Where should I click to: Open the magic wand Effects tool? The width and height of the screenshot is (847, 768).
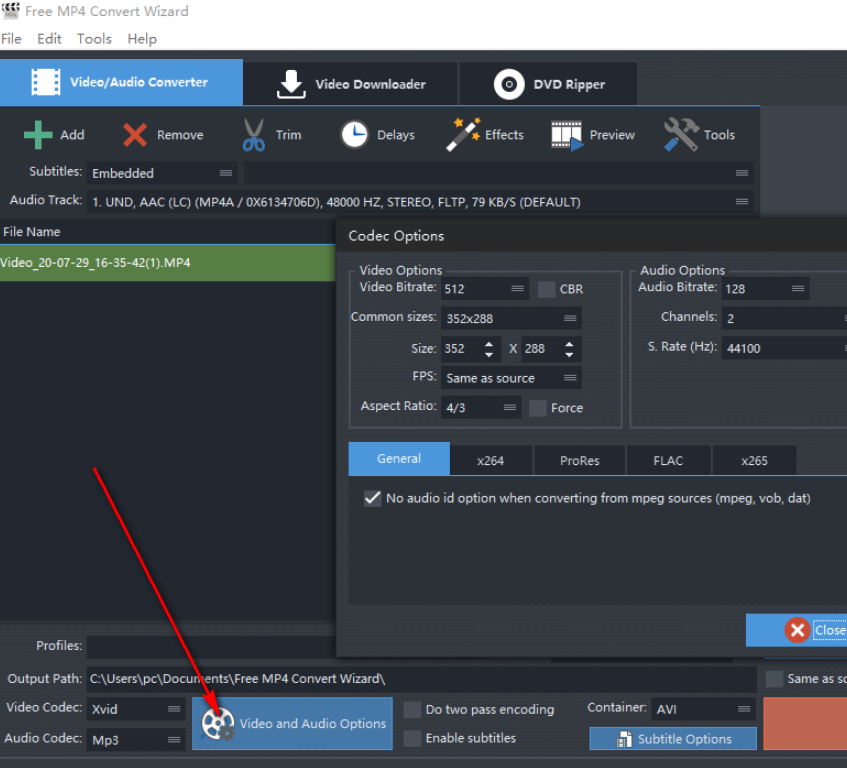[463, 134]
